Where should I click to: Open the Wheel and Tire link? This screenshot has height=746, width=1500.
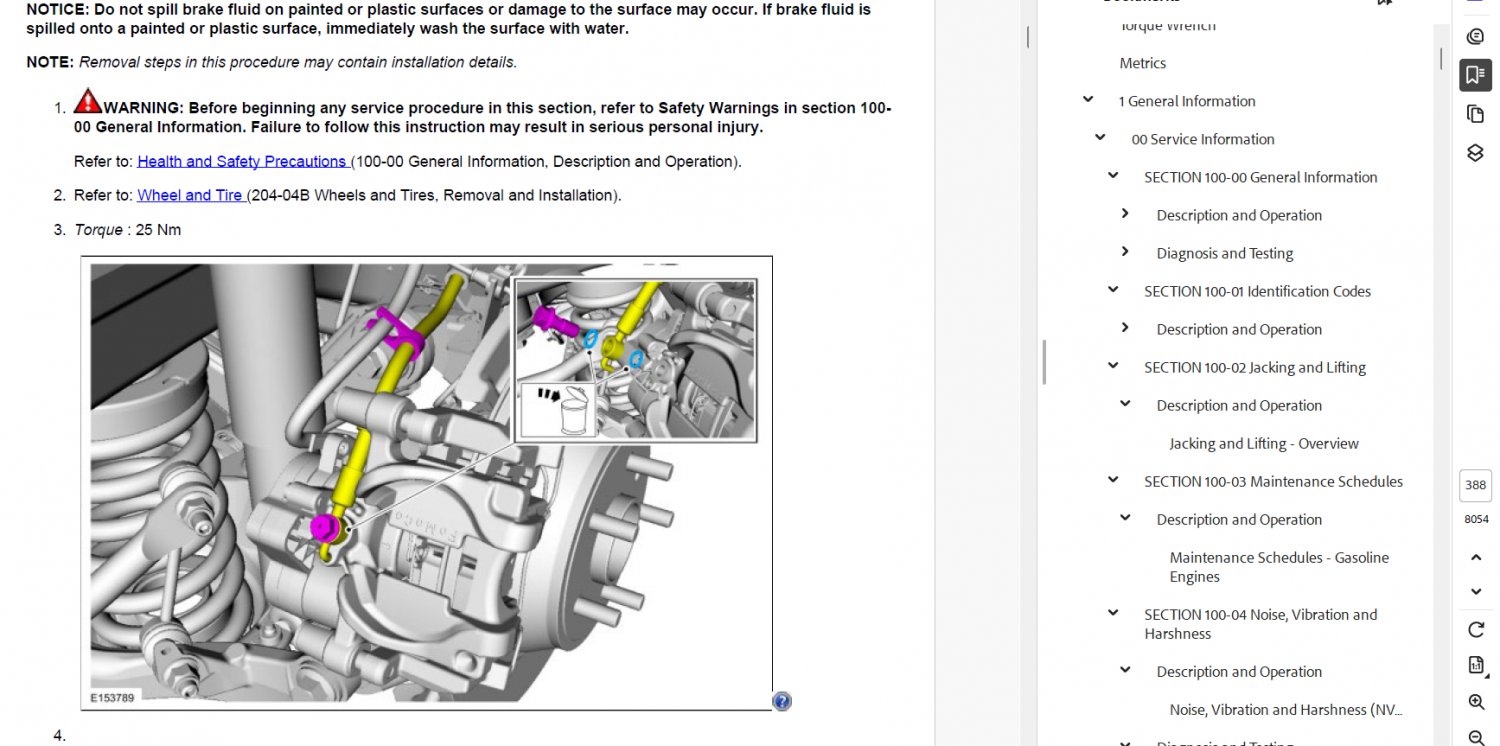point(190,195)
